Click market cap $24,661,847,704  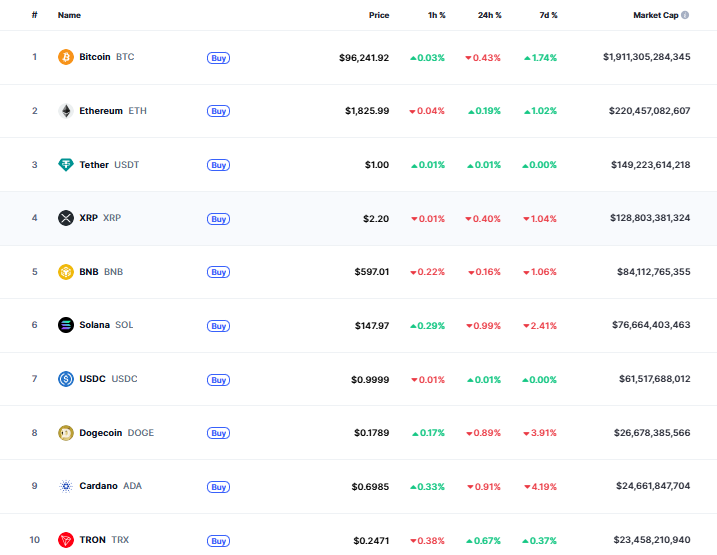click(653, 486)
